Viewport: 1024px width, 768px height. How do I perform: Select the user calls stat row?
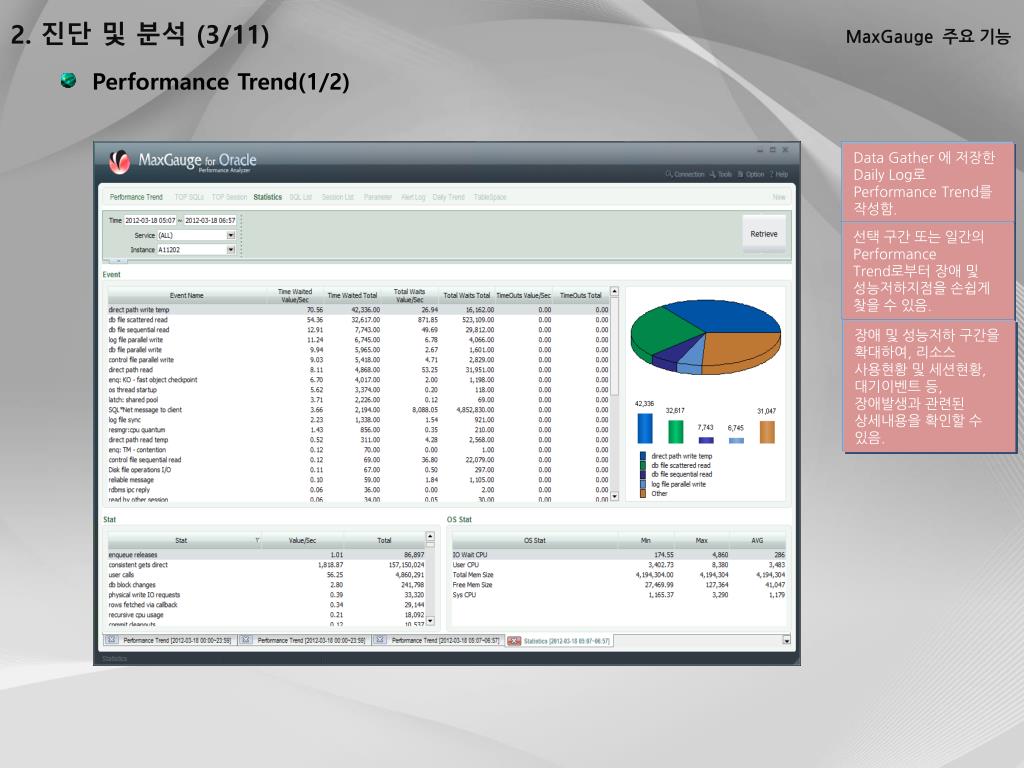click(x=266, y=575)
